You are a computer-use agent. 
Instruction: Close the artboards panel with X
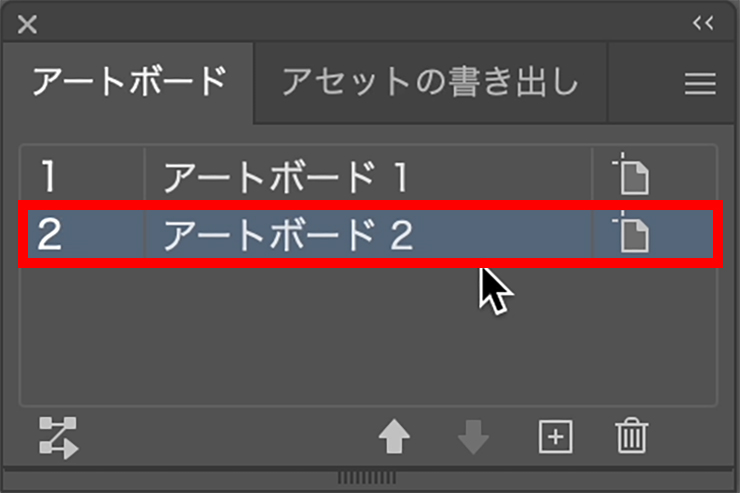click(x=27, y=24)
